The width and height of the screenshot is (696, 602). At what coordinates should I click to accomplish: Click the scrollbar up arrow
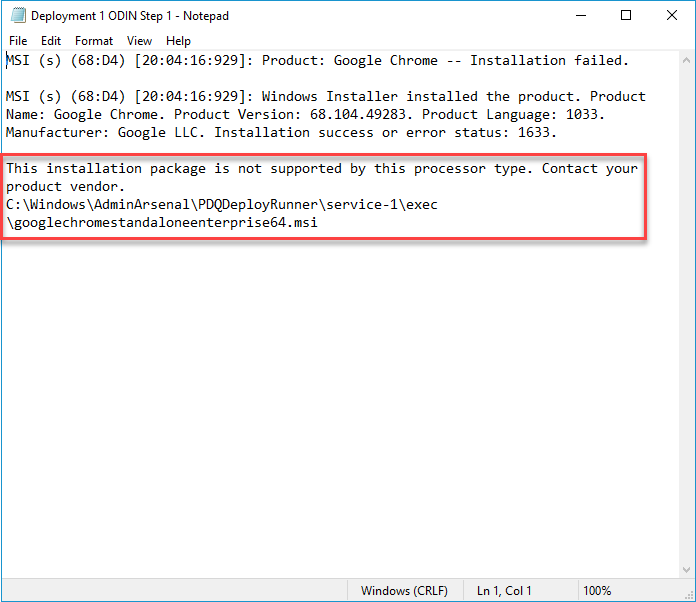686,60
